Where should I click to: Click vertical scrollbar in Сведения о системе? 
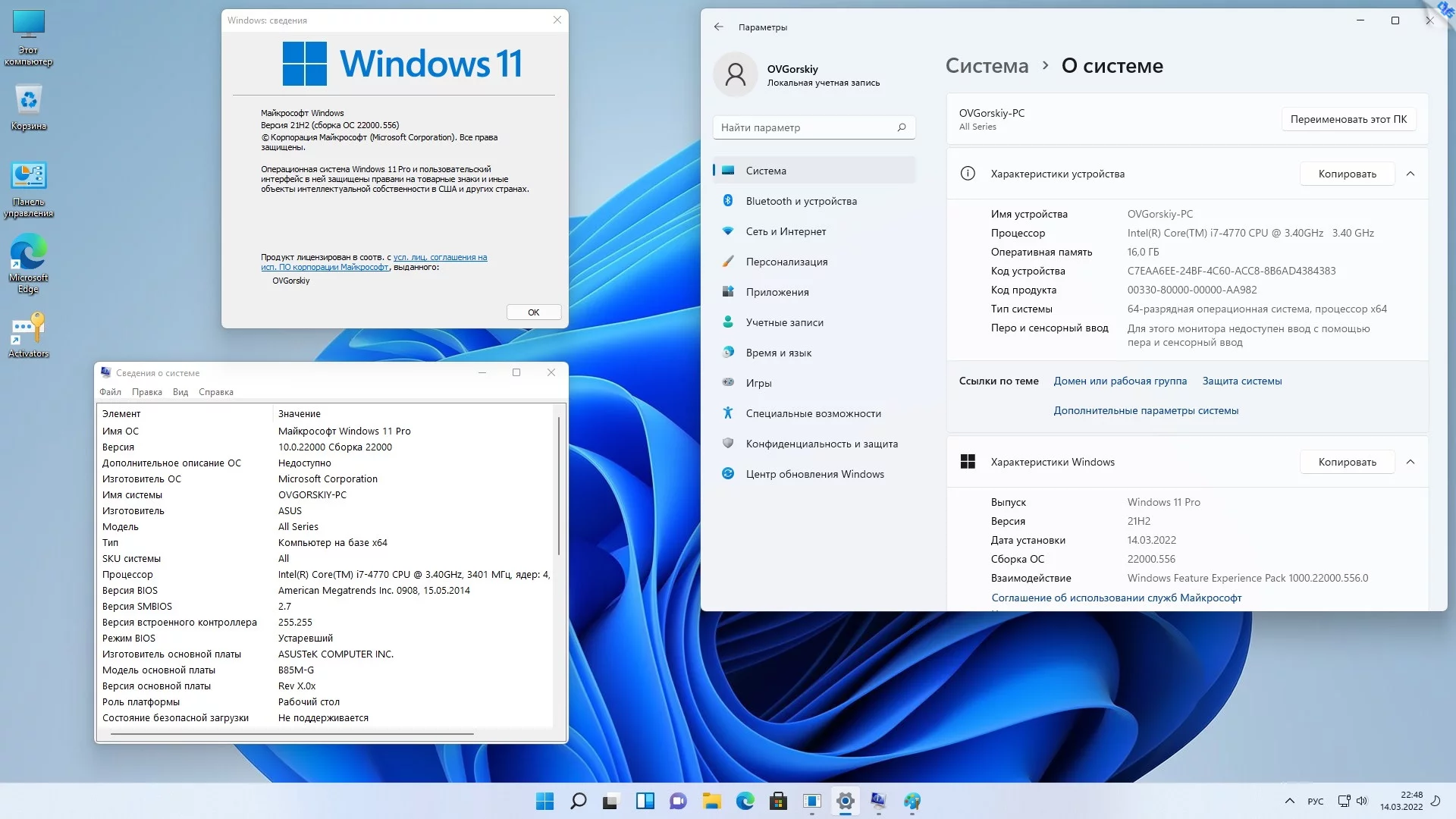559,485
